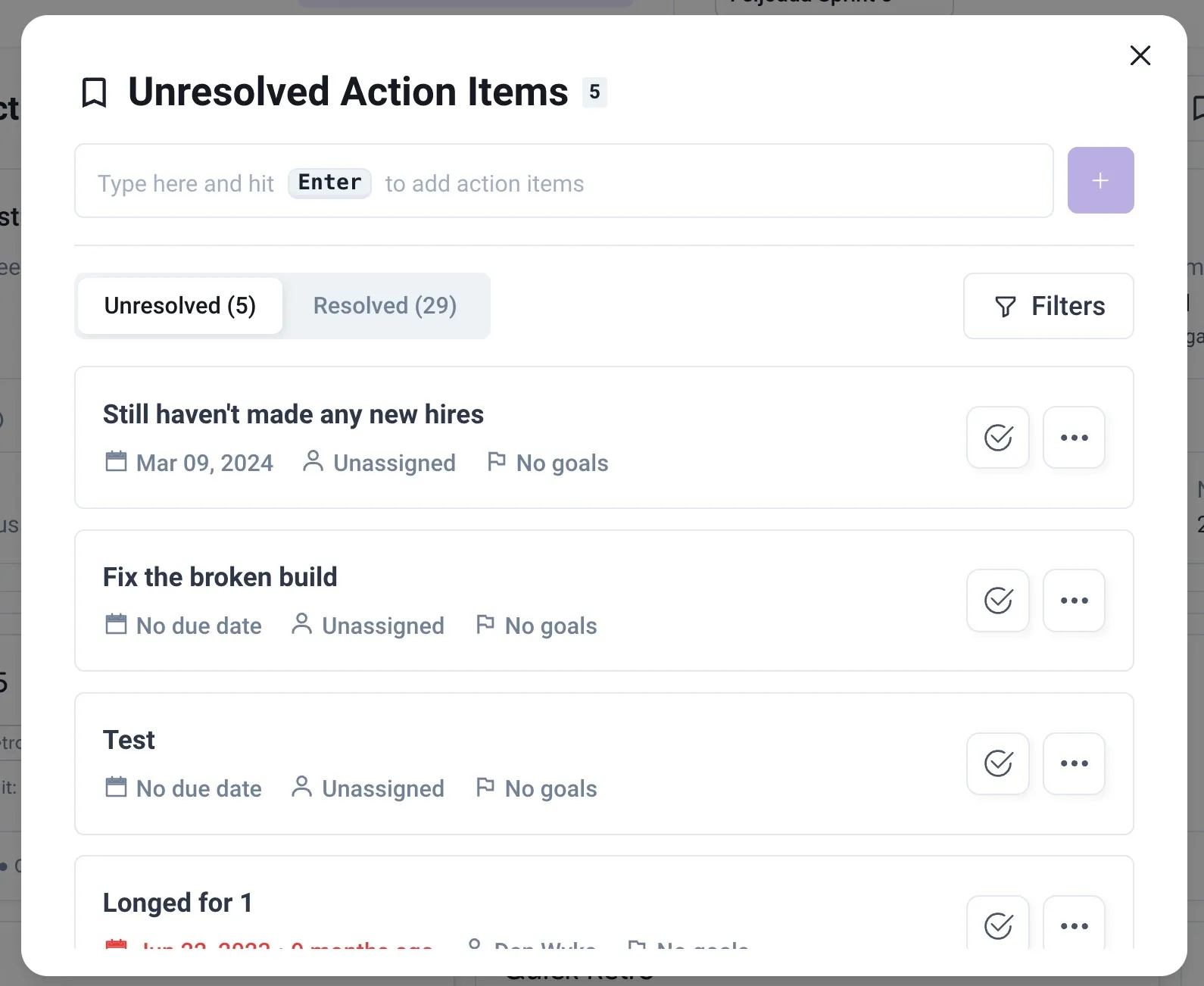Resolve the 'Fix the broken build' action item
The image size is (1204, 986).
tap(997, 601)
